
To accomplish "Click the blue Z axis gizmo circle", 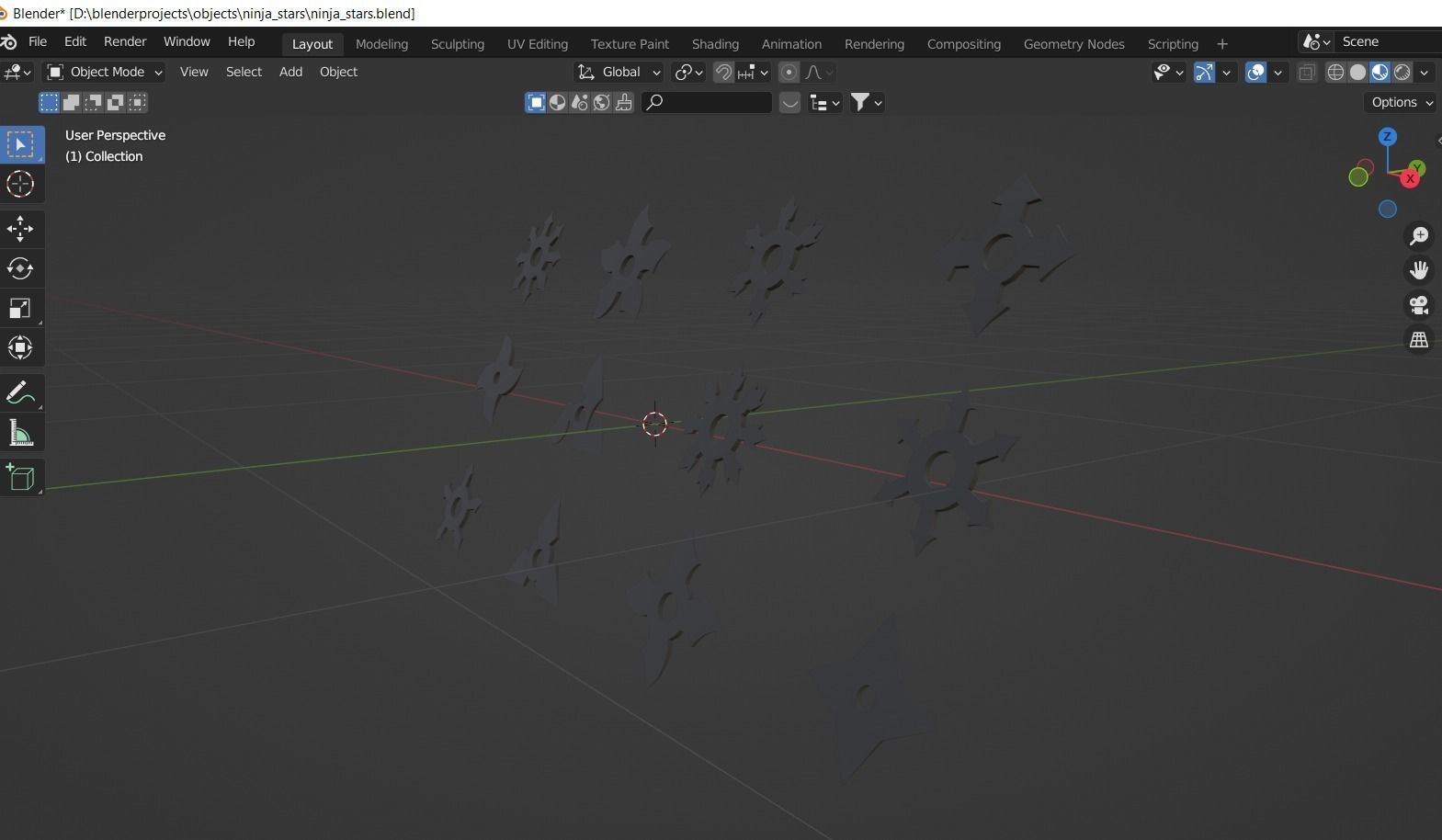I will [1387, 137].
